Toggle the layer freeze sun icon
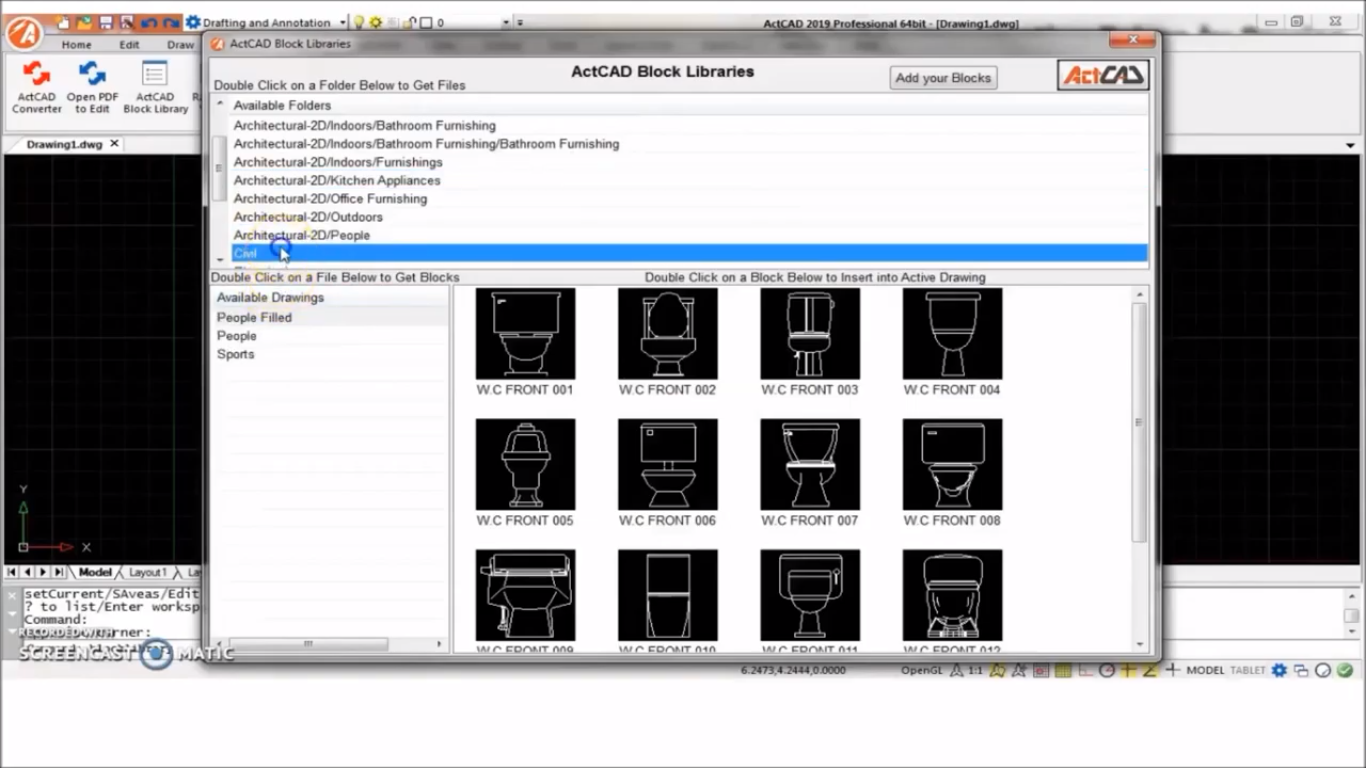The image size is (1366, 768). (376, 22)
